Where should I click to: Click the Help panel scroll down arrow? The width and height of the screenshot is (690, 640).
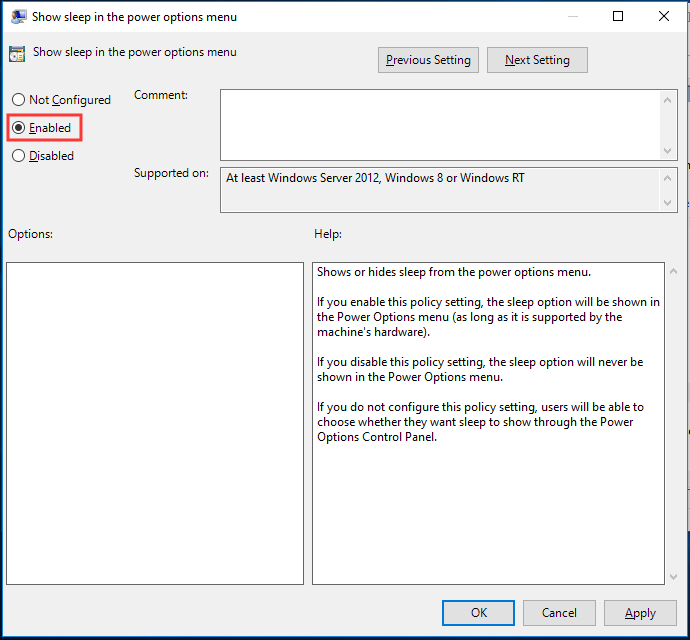pos(673,577)
